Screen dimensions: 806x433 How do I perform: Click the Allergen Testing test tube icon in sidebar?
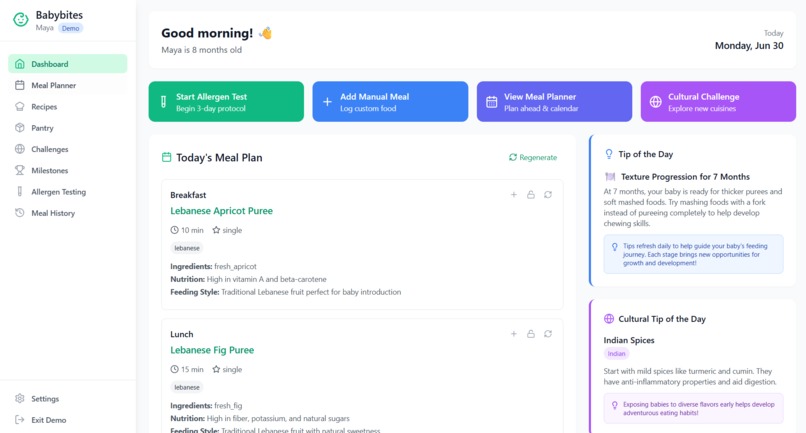[20, 192]
